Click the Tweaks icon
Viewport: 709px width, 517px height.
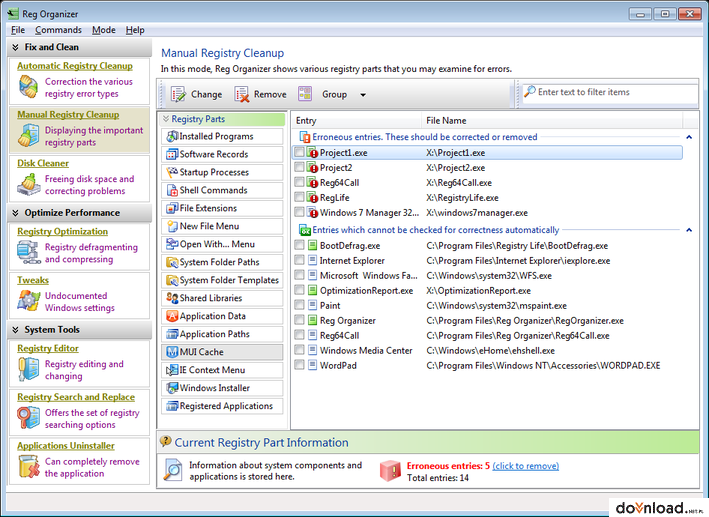(x=28, y=301)
